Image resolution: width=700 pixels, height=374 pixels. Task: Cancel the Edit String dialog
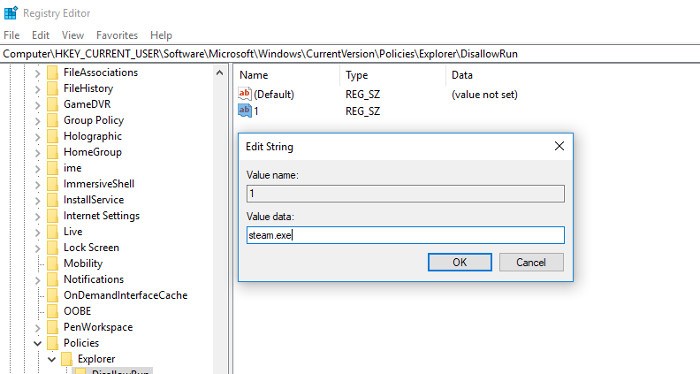[531, 262]
